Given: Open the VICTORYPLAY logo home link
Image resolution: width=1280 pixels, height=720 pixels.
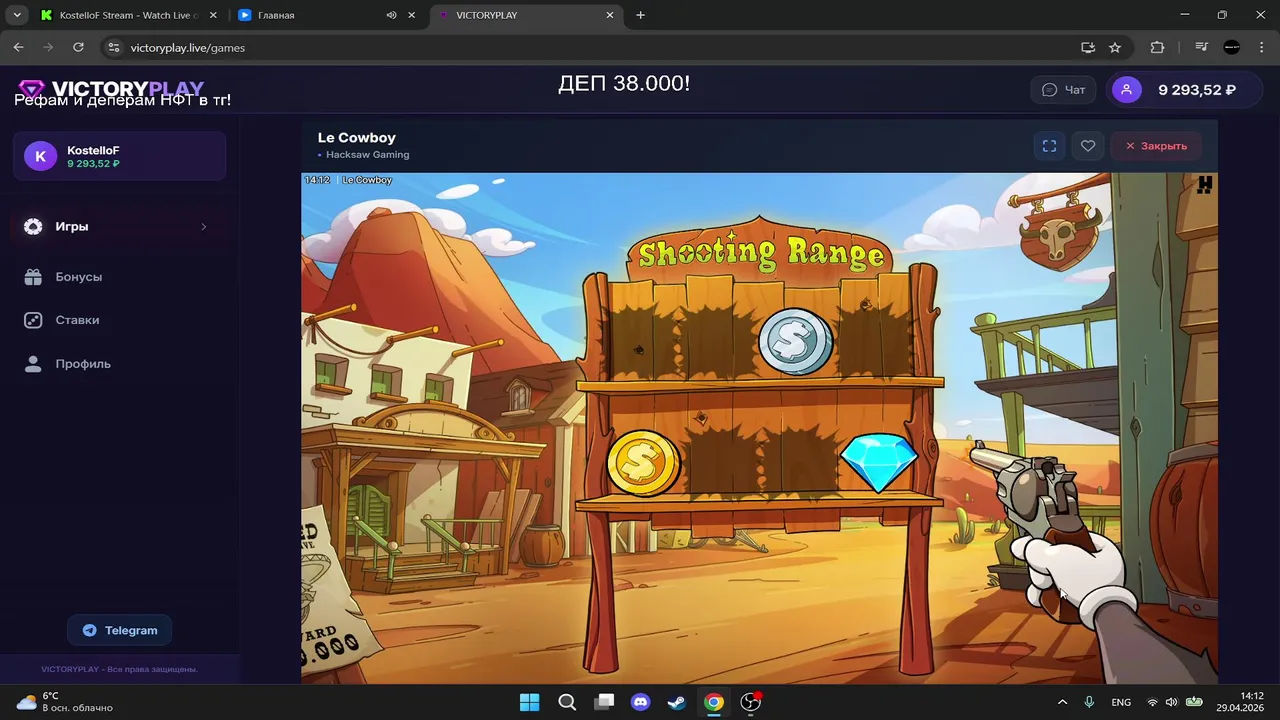Looking at the screenshot, I should [112, 89].
